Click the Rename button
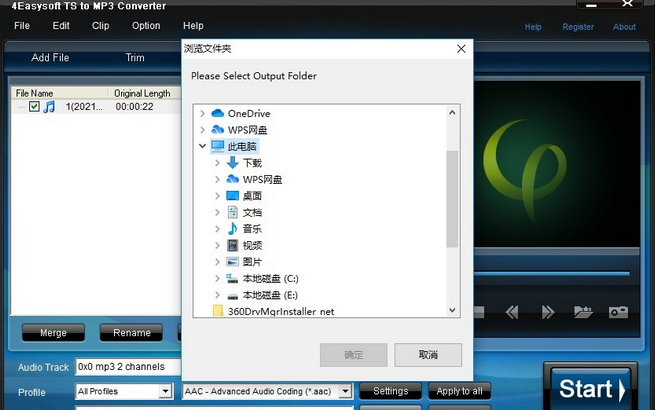 131,333
